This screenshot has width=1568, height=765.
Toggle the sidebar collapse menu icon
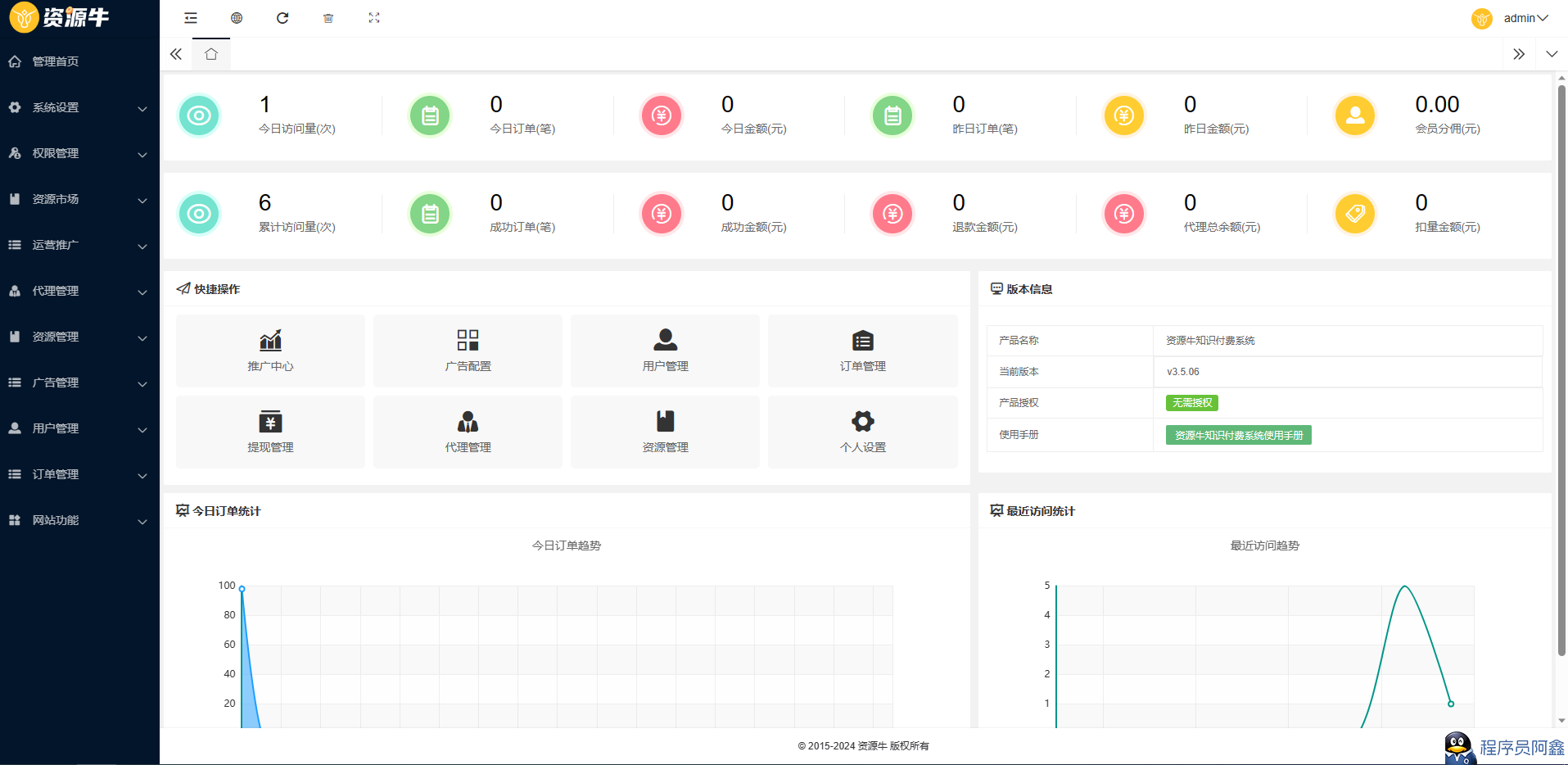191,18
